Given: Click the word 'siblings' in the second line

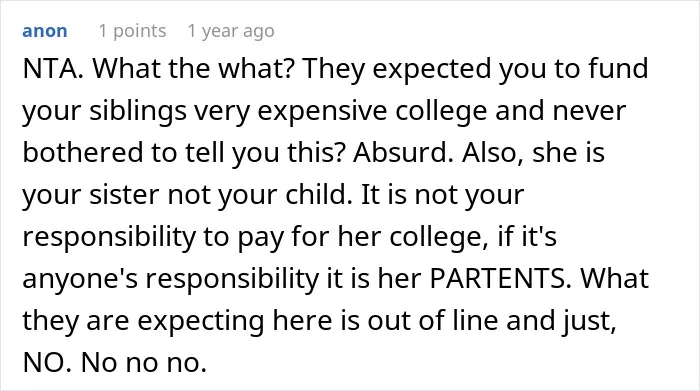Looking at the screenshot, I should 138,111.
